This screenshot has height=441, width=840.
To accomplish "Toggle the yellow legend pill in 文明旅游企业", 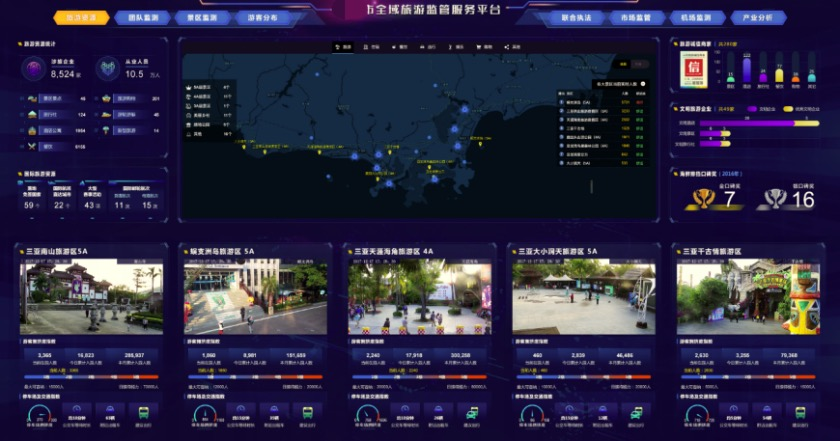I will [787, 108].
